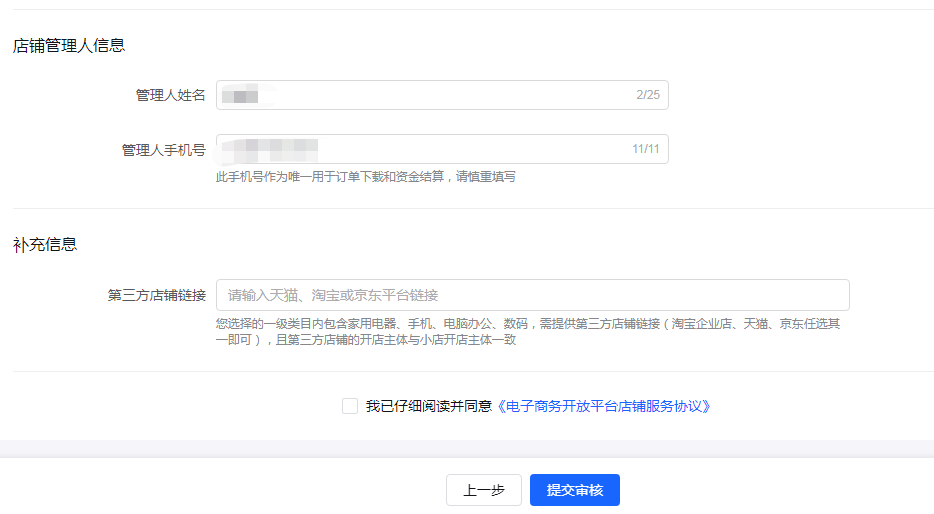Select the 补充信息 section heading
The width and height of the screenshot is (934, 514).
tap(45, 244)
